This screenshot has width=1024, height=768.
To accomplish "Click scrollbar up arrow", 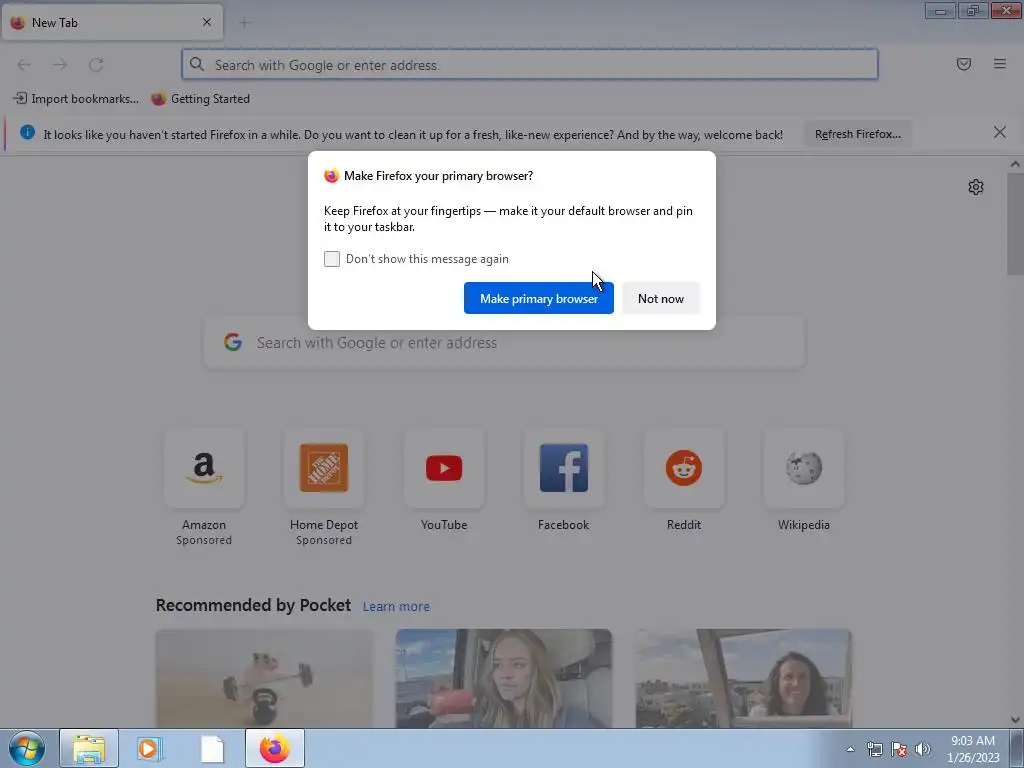I will point(1015,165).
